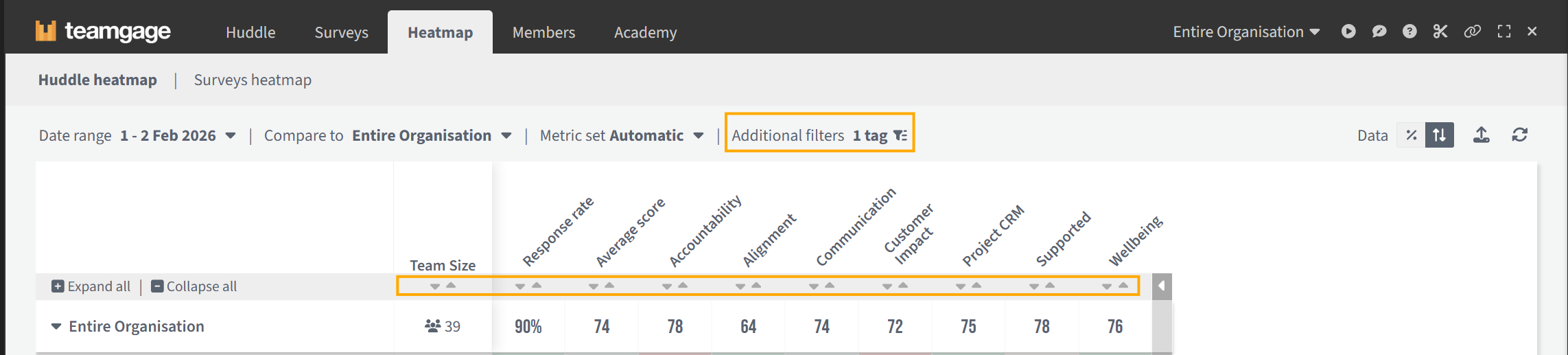Collapse the Entire Organisation row
Image resolution: width=1568 pixels, height=355 pixels.
click(x=56, y=327)
